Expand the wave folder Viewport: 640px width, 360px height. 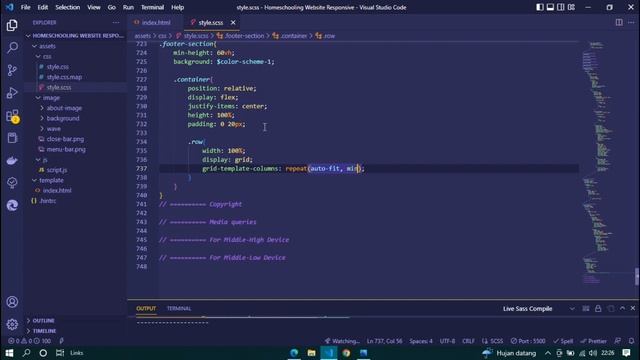(53, 129)
